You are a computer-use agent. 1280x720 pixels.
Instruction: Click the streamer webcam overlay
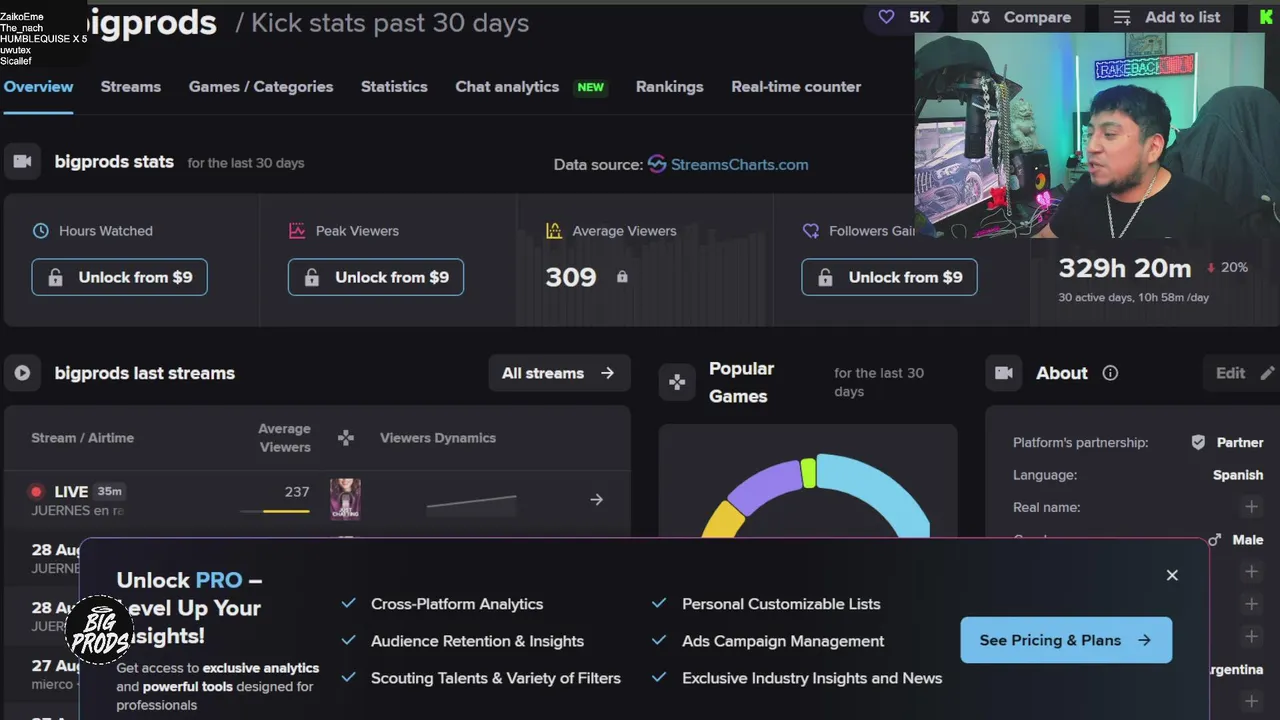coord(1097,135)
